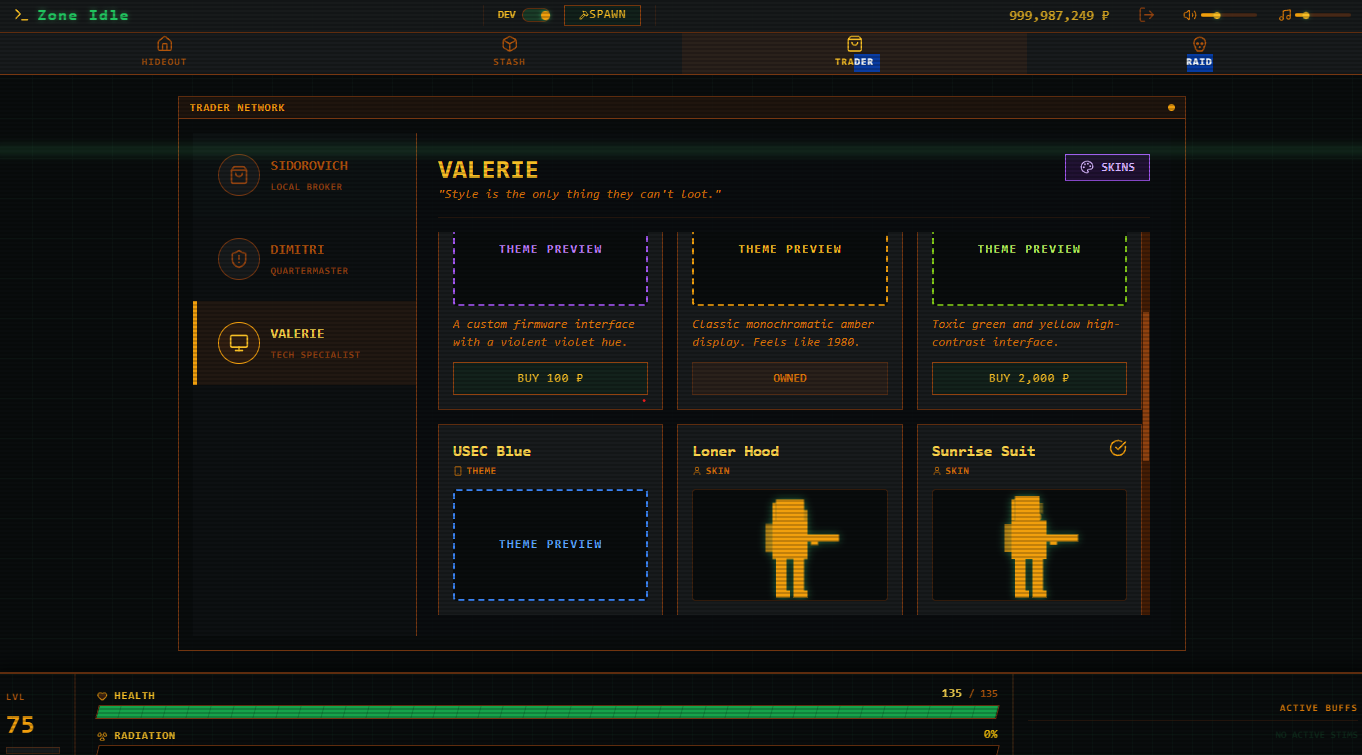Click the "TRADER NETWORK" panel title

point(237,108)
